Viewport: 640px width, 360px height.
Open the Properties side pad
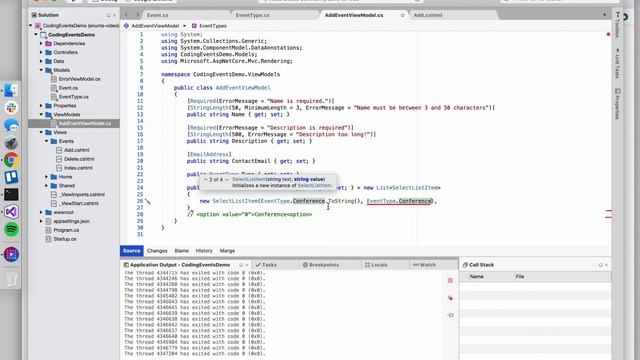618,104
